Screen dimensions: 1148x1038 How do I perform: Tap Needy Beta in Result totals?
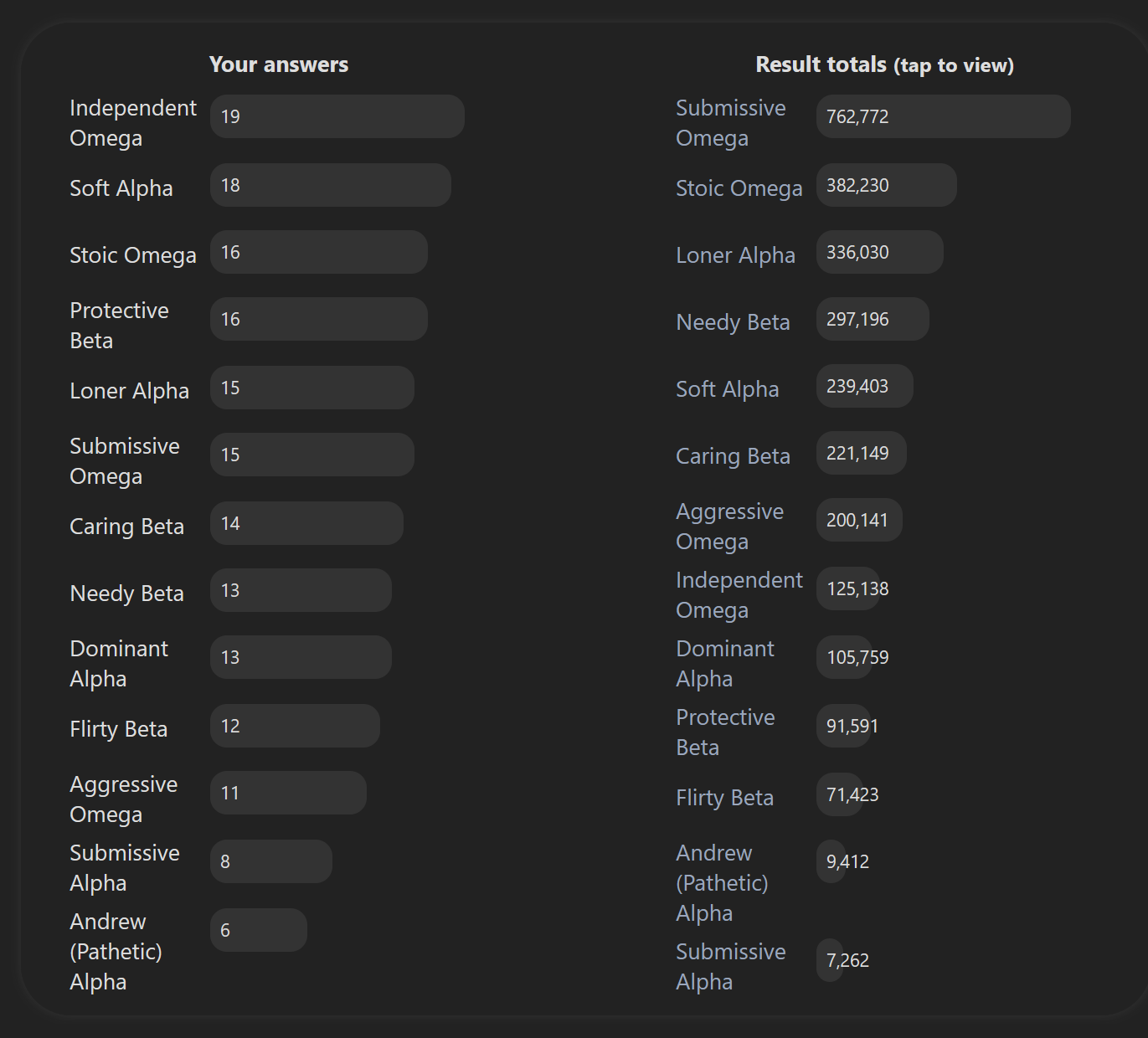[733, 322]
